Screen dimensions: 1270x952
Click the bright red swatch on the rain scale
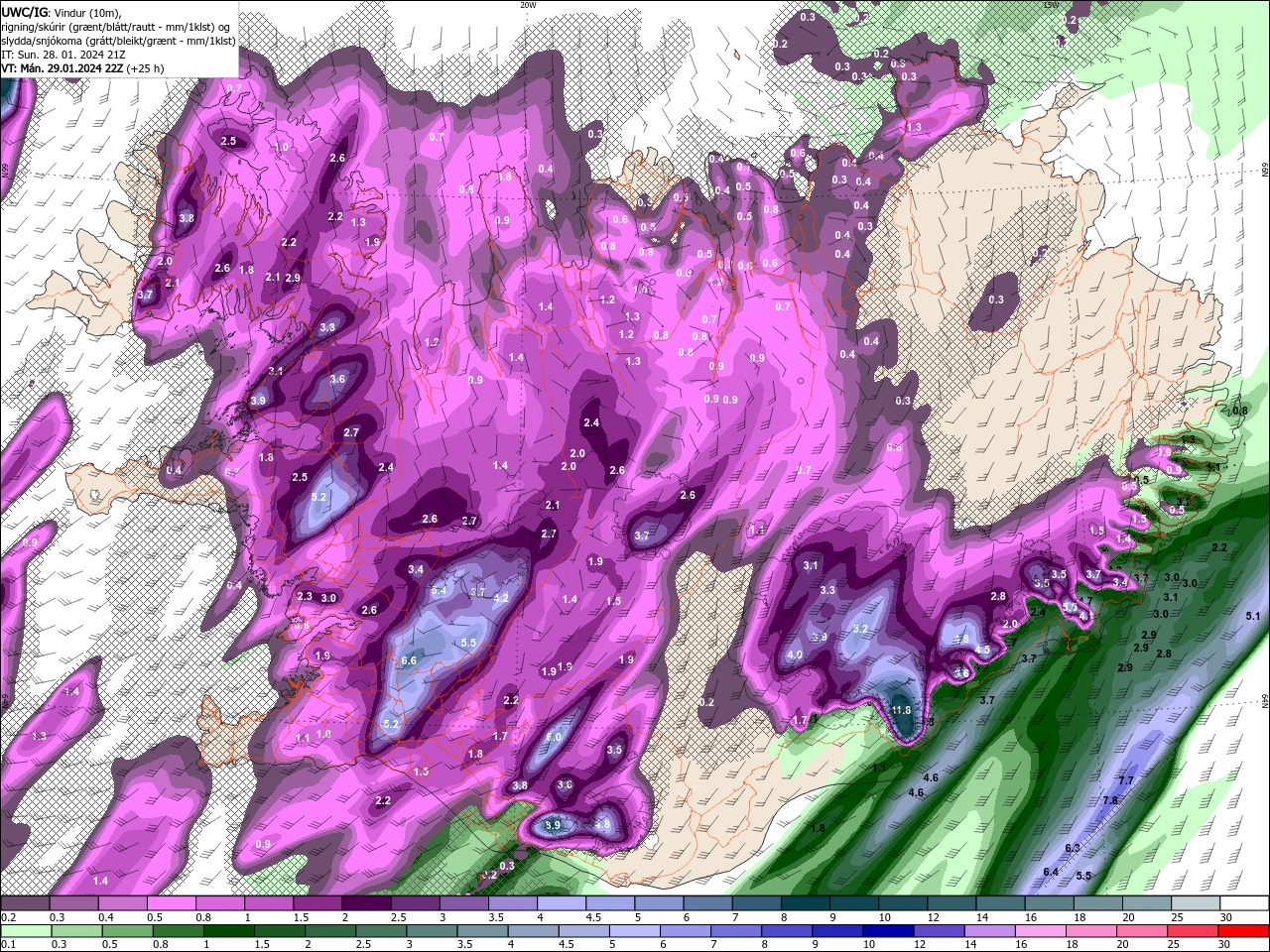(1244, 931)
